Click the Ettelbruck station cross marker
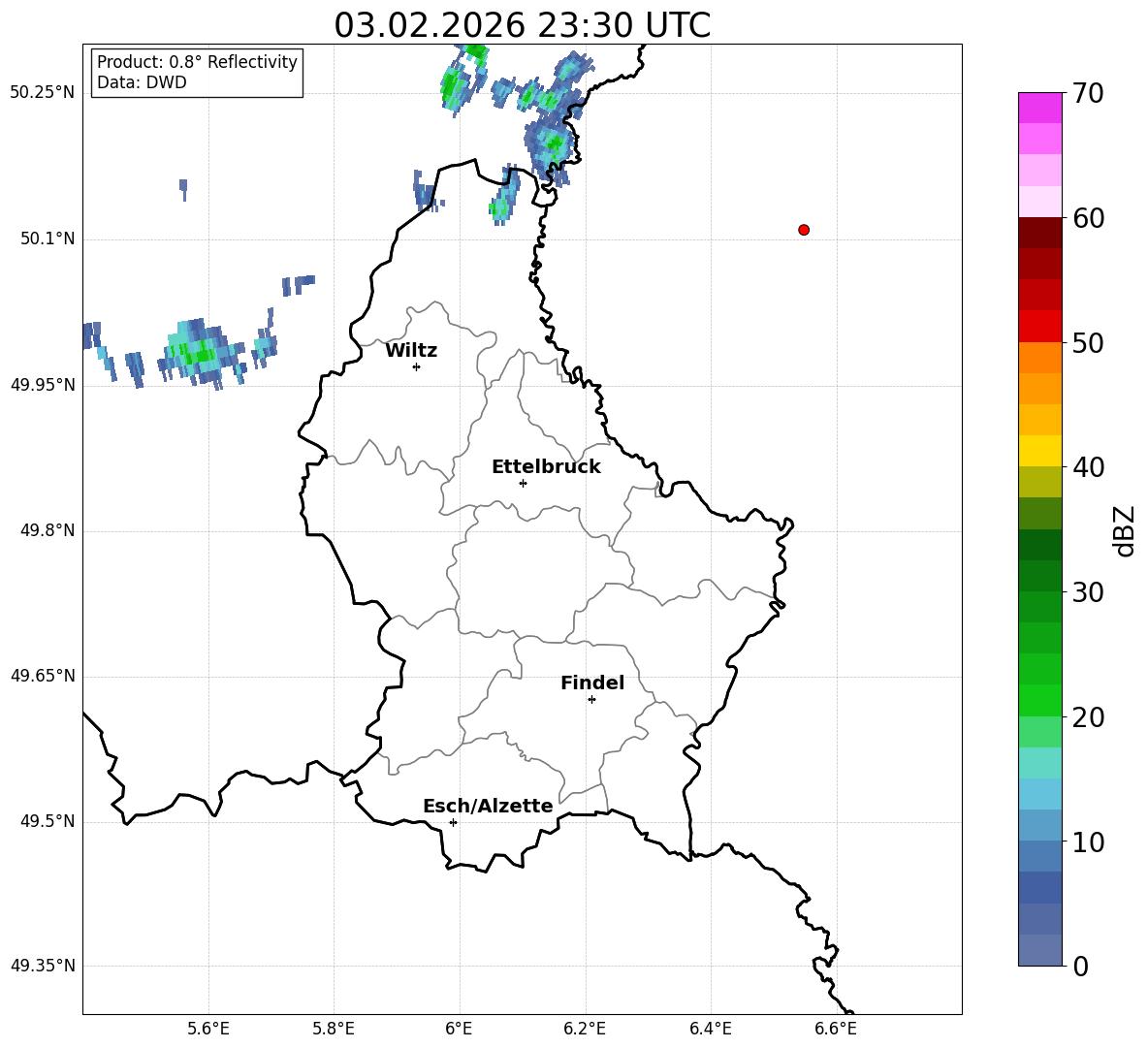The image size is (1148, 1048). click(523, 483)
